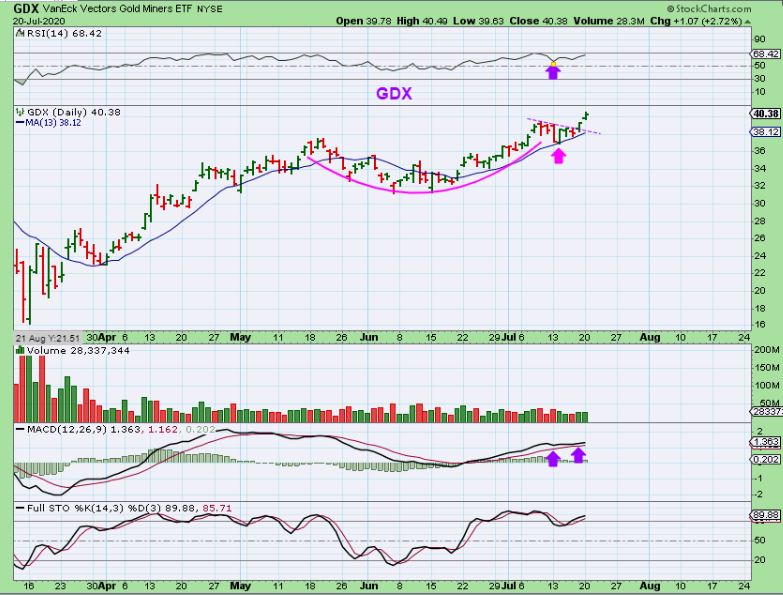783x595 pixels.
Task: Click the VanEck Vectors Gold Miners ETF name
Action: [117, 8]
